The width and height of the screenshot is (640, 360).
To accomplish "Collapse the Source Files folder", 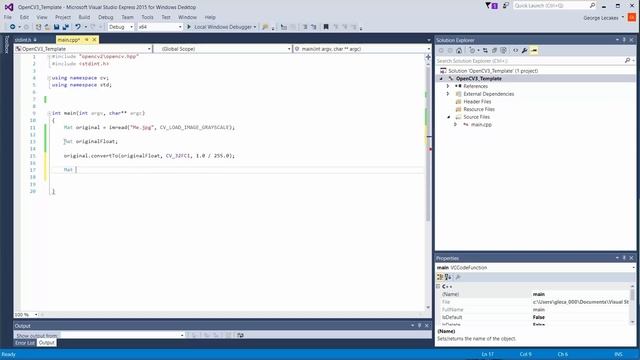I will pyautogui.click(x=448, y=117).
